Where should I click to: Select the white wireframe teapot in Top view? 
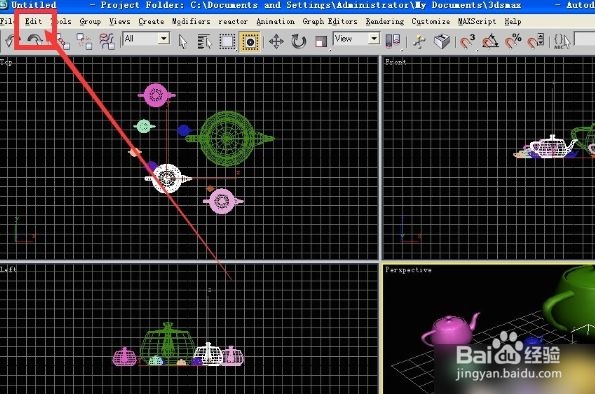[x=168, y=178]
